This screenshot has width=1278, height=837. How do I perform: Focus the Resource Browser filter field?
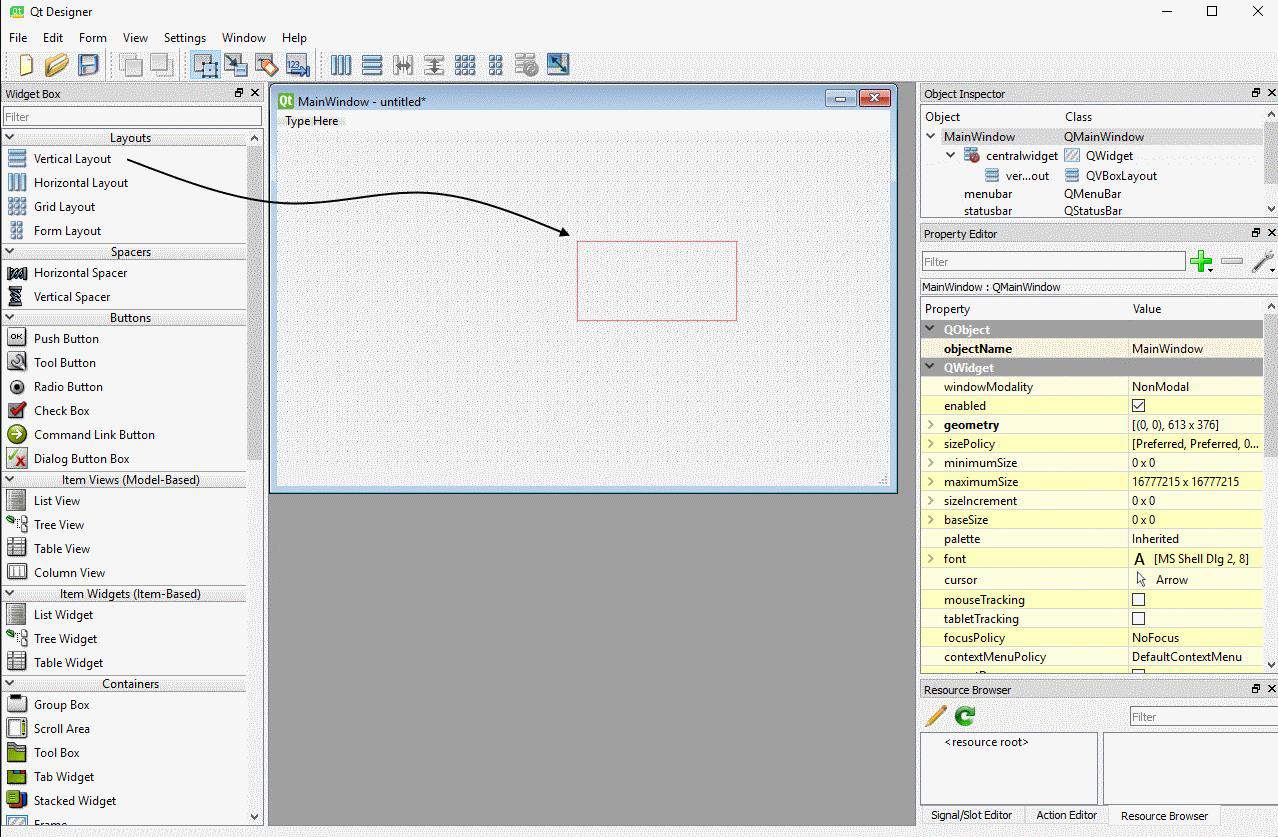(1203, 717)
